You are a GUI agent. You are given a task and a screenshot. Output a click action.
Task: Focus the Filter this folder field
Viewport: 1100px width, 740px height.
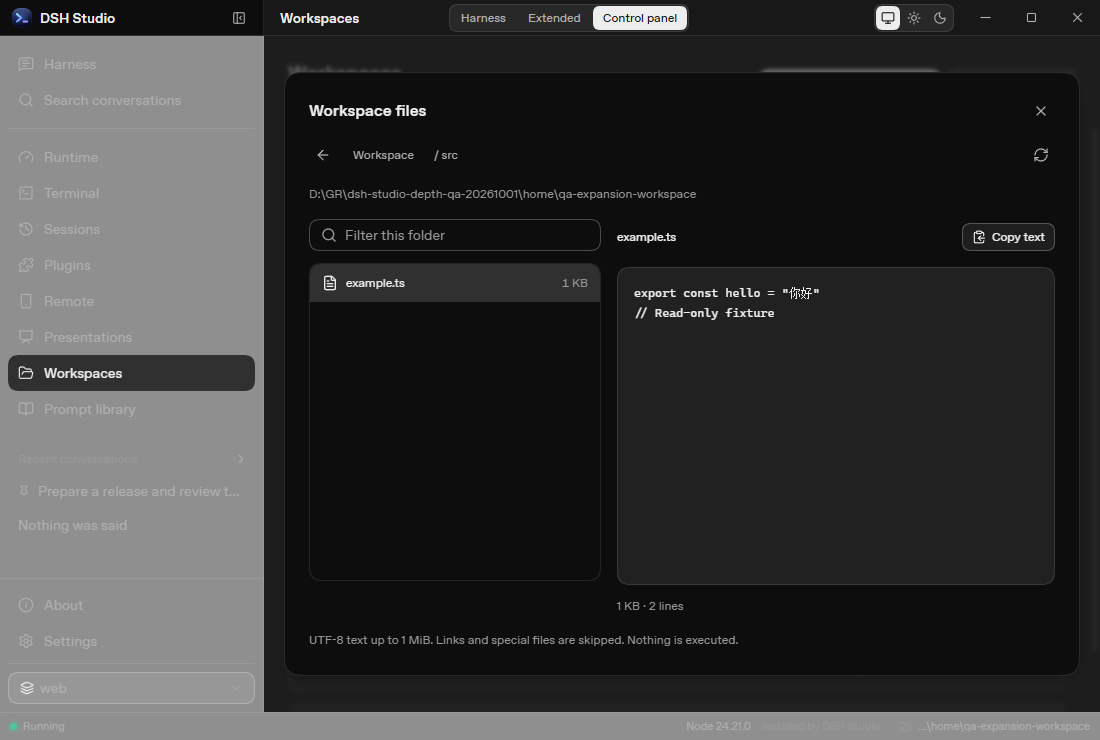[x=455, y=235]
